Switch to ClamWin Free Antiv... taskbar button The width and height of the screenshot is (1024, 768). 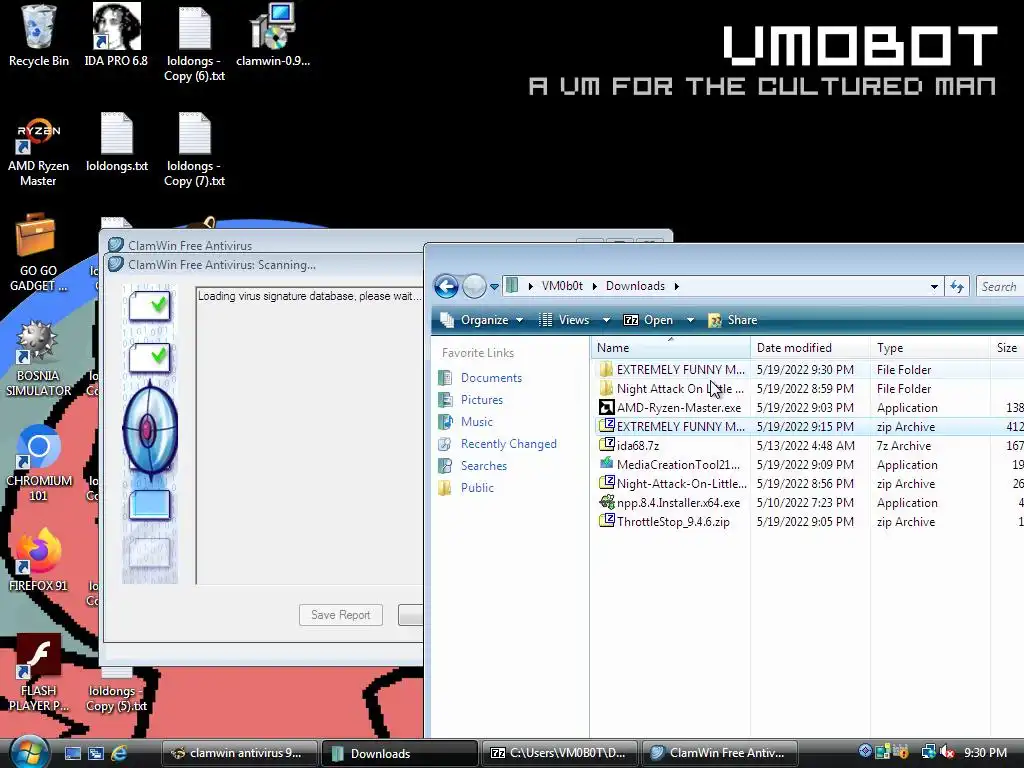720,753
